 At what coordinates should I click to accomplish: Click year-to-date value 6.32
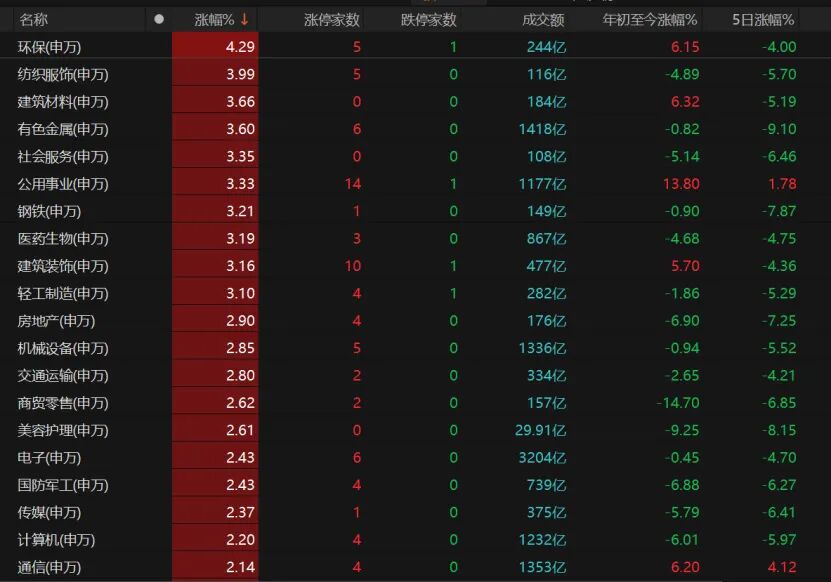tap(685, 102)
